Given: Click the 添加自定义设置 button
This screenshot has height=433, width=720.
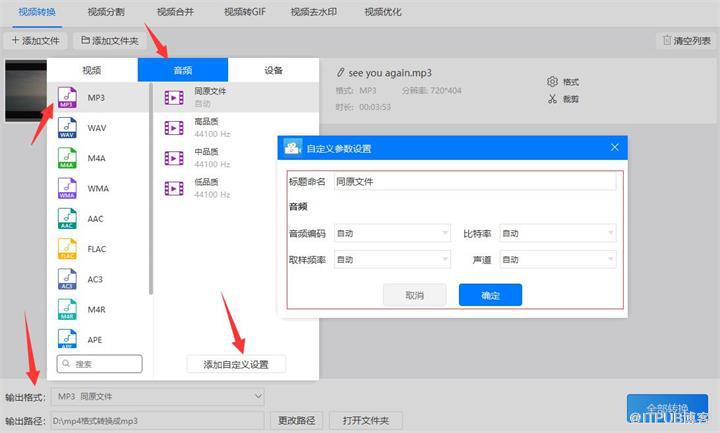Looking at the screenshot, I should pyautogui.click(x=236, y=364).
